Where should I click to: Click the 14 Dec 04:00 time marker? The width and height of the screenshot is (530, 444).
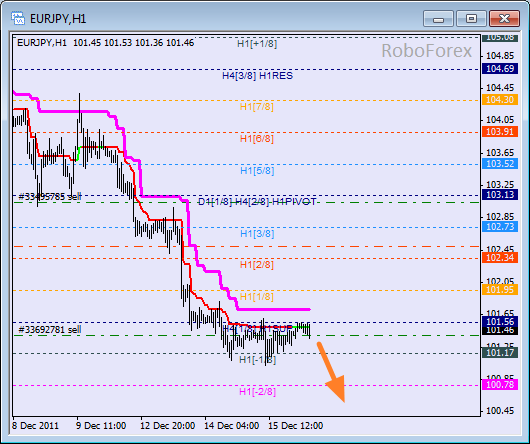(232, 426)
